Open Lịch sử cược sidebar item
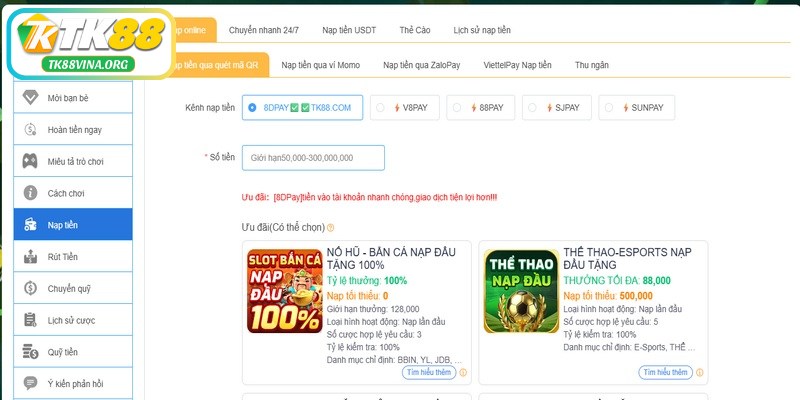 (73, 320)
